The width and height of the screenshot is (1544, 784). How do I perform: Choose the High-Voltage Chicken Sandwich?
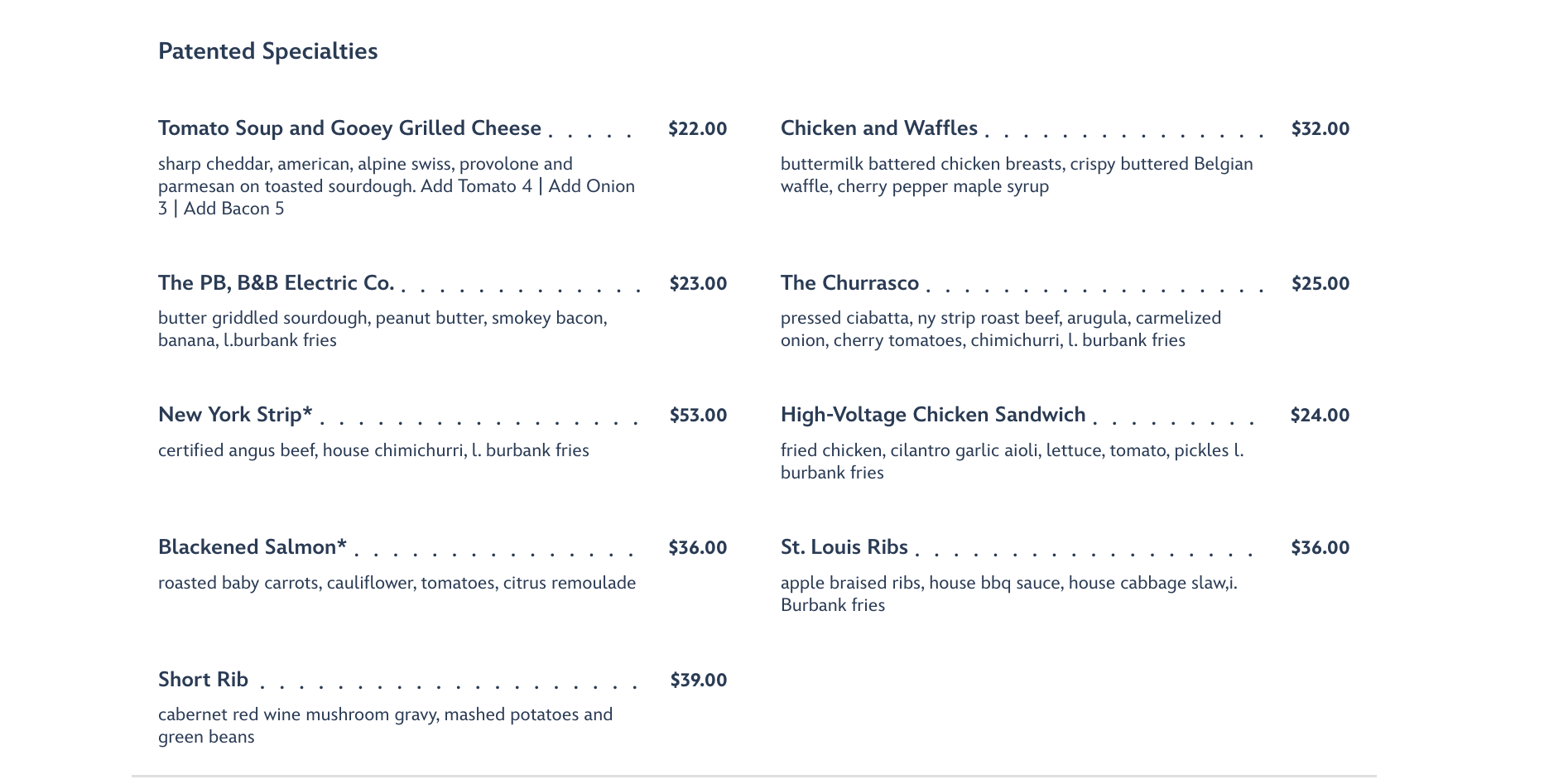[933, 415]
